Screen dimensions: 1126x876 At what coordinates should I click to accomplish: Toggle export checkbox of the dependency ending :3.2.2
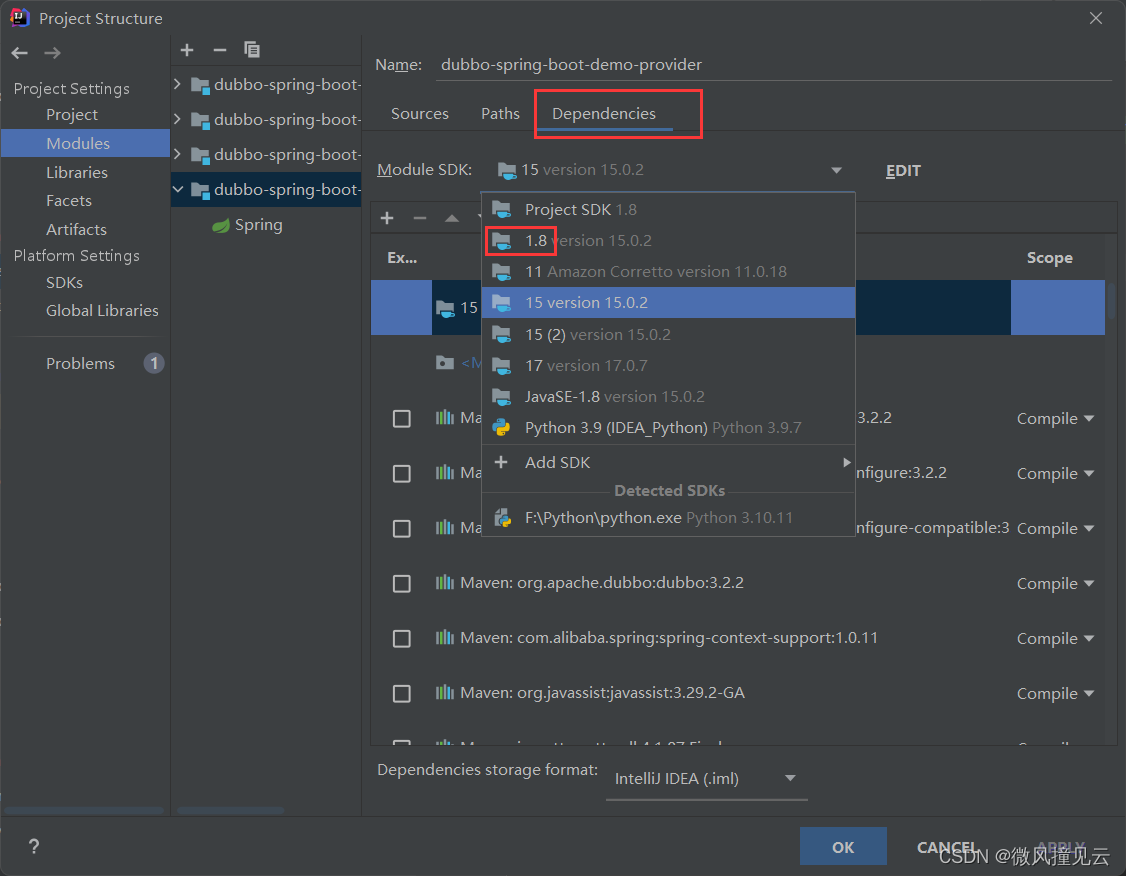[402, 419]
